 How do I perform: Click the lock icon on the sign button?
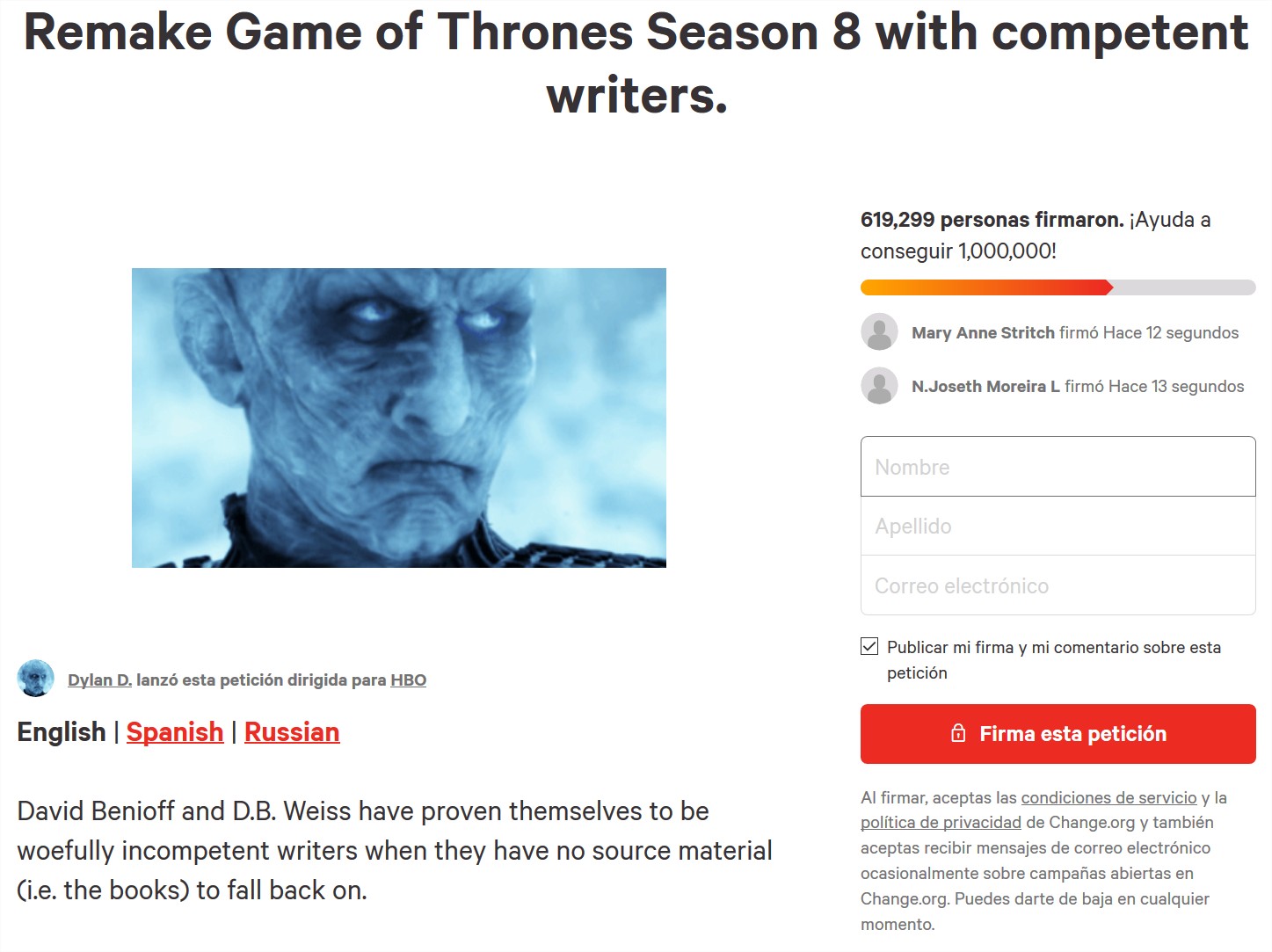pos(958,733)
